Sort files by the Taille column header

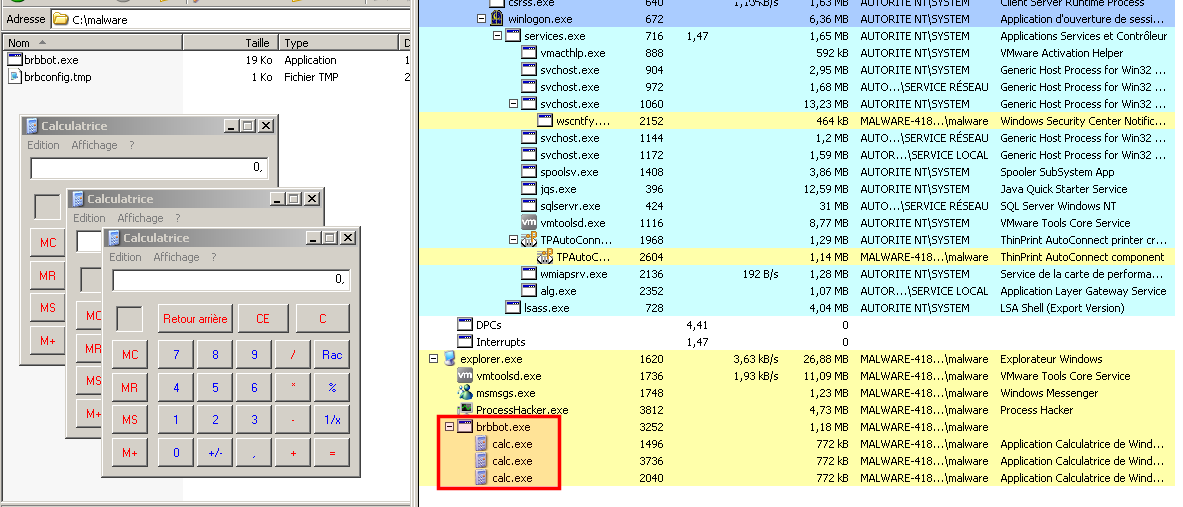[257, 43]
